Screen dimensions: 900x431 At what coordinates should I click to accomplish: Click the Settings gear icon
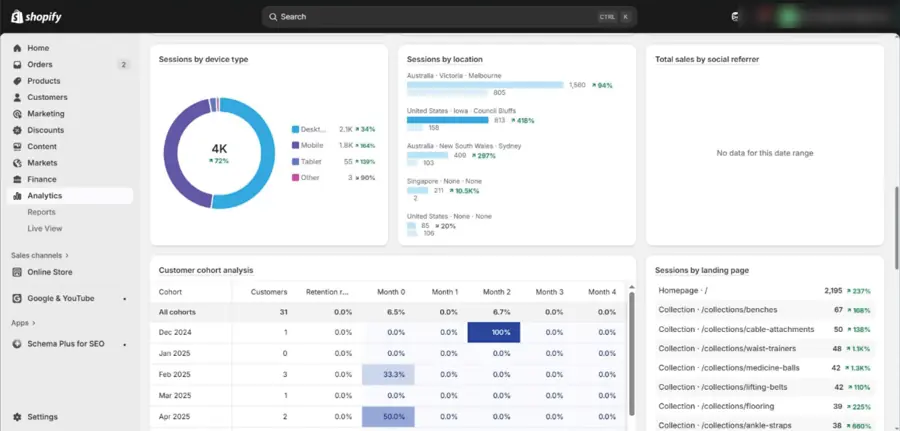click(x=17, y=417)
